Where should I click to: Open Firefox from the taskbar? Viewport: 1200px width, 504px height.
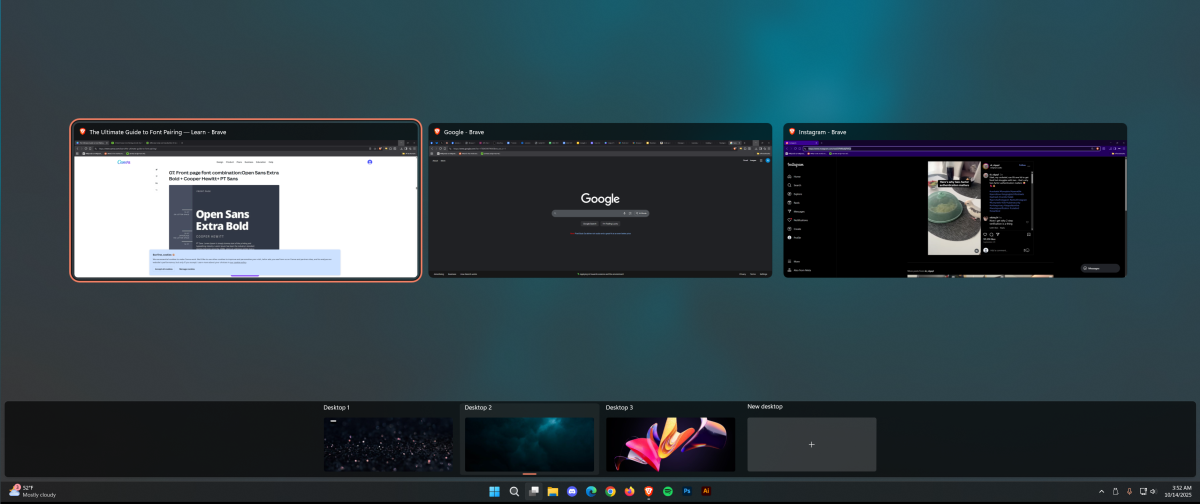point(629,491)
